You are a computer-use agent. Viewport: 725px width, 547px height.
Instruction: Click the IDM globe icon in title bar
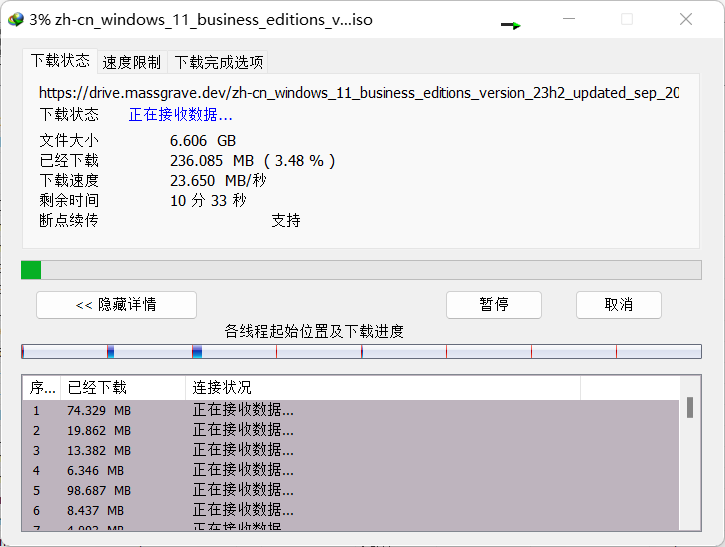(x=16, y=19)
